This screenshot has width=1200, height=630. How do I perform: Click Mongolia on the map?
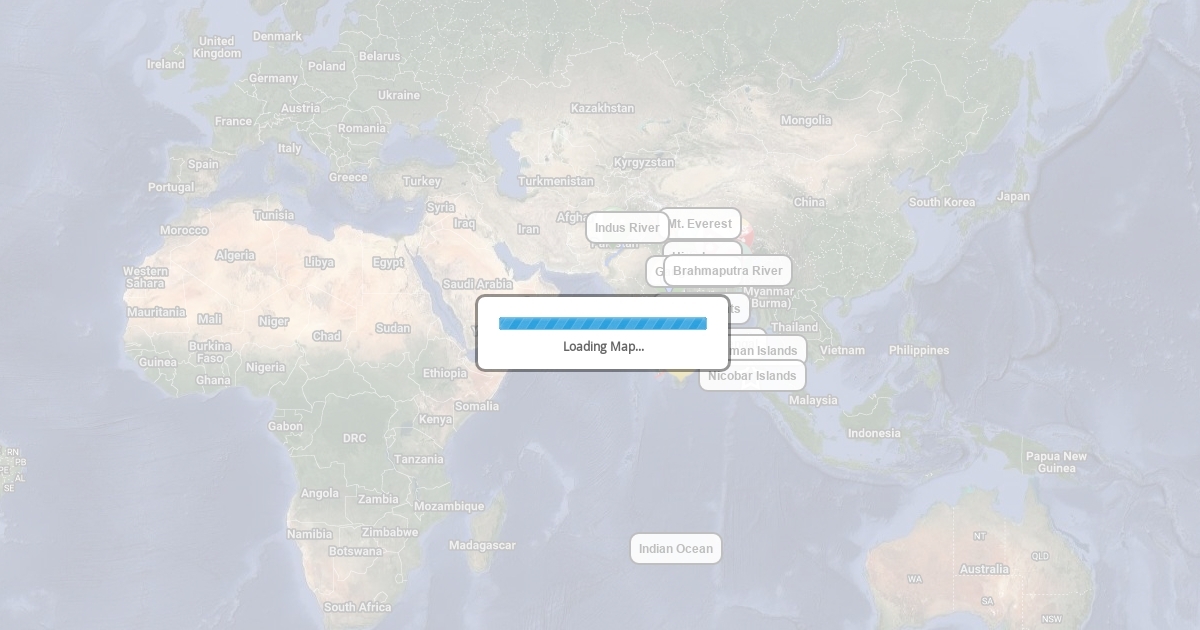(x=806, y=120)
